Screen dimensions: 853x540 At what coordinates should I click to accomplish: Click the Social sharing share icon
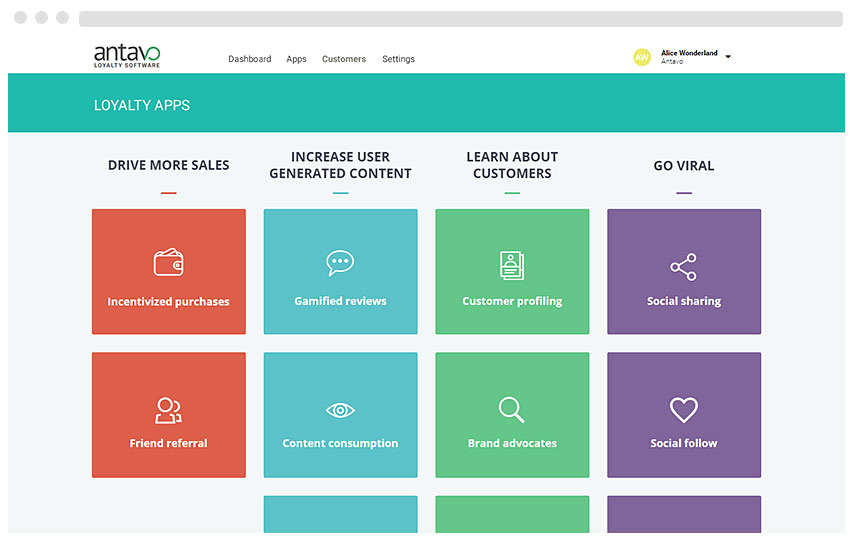point(684,267)
